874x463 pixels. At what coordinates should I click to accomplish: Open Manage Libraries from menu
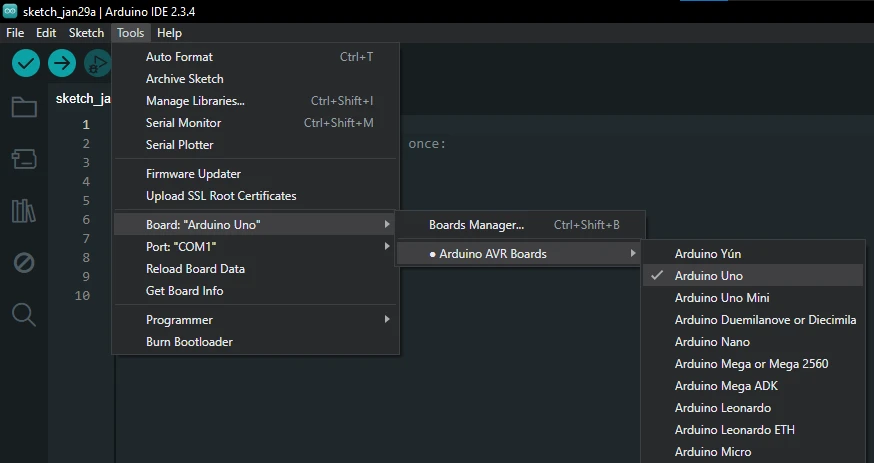256,101
